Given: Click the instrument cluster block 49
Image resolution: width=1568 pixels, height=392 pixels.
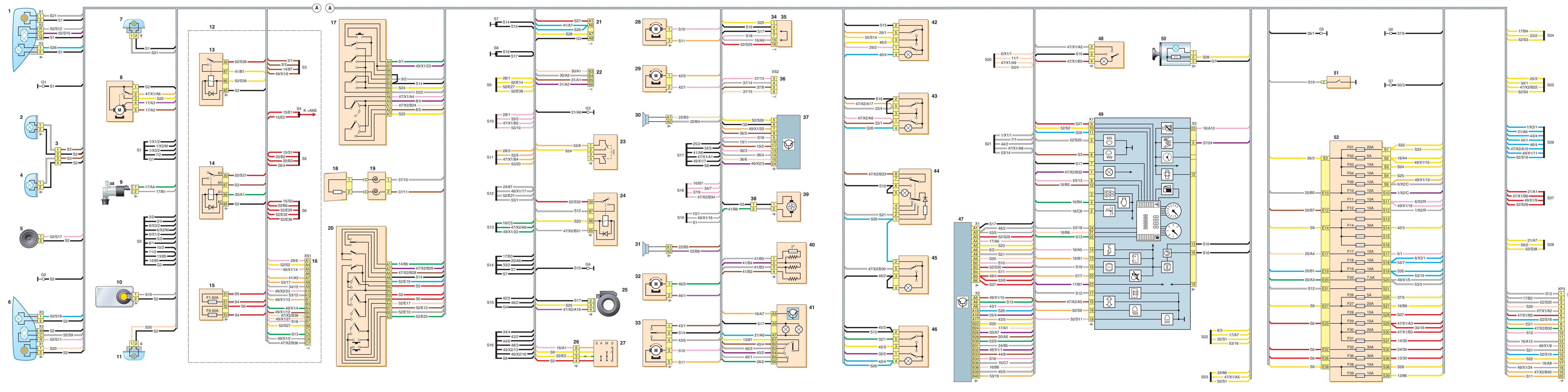Looking at the screenshot, I should coord(1142,224).
